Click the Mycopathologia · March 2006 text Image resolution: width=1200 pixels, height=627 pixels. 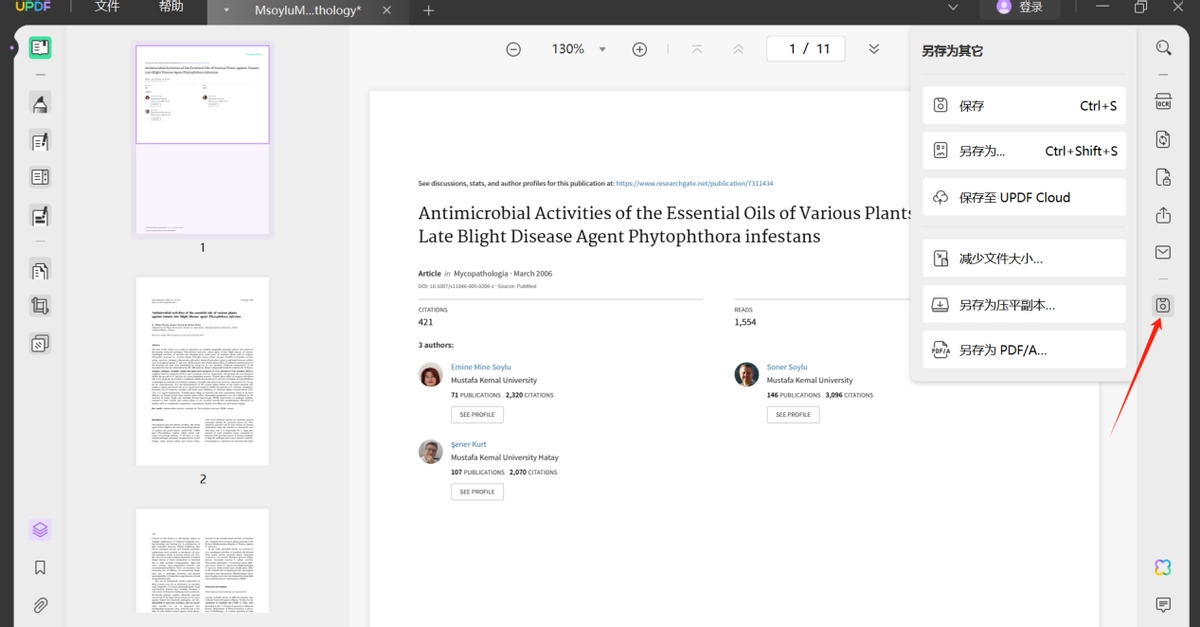(503, 273)
